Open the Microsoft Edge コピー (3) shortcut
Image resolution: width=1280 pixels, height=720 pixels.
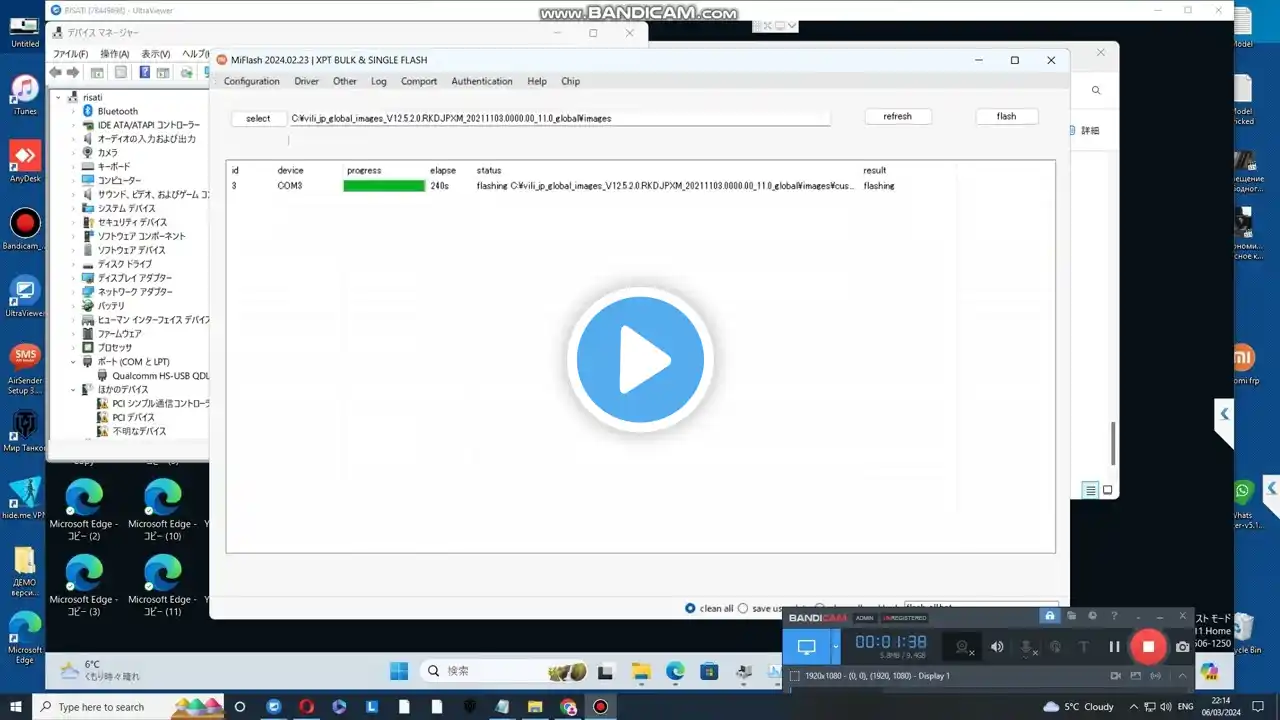84,586
